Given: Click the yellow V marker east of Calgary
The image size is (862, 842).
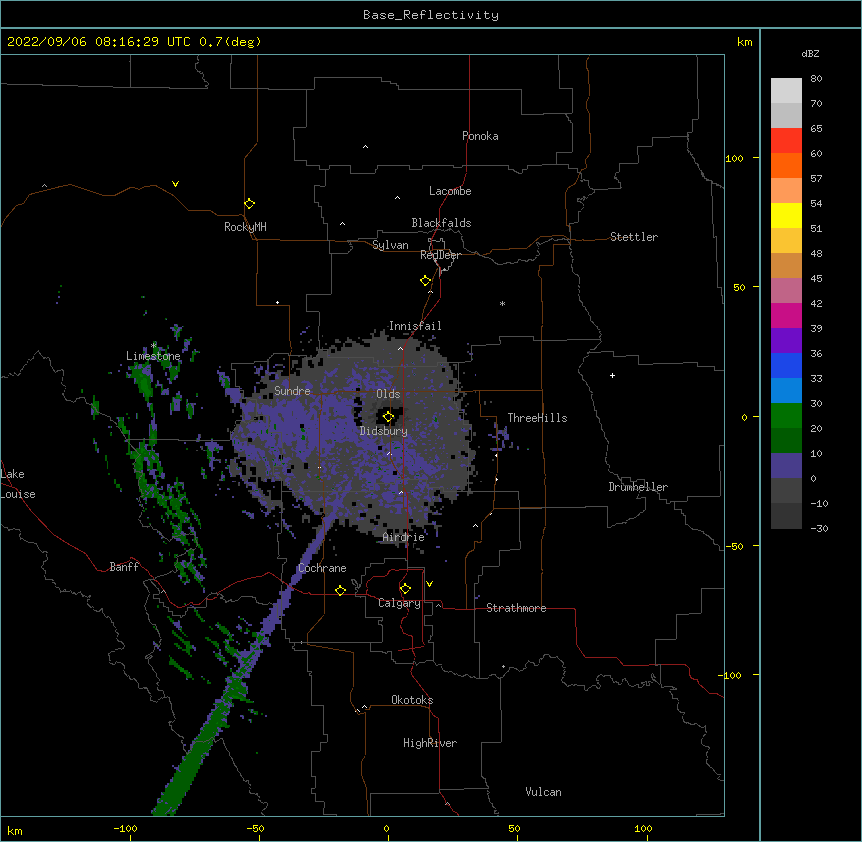Looking at the screenshot, I should (x=429, y=584).
